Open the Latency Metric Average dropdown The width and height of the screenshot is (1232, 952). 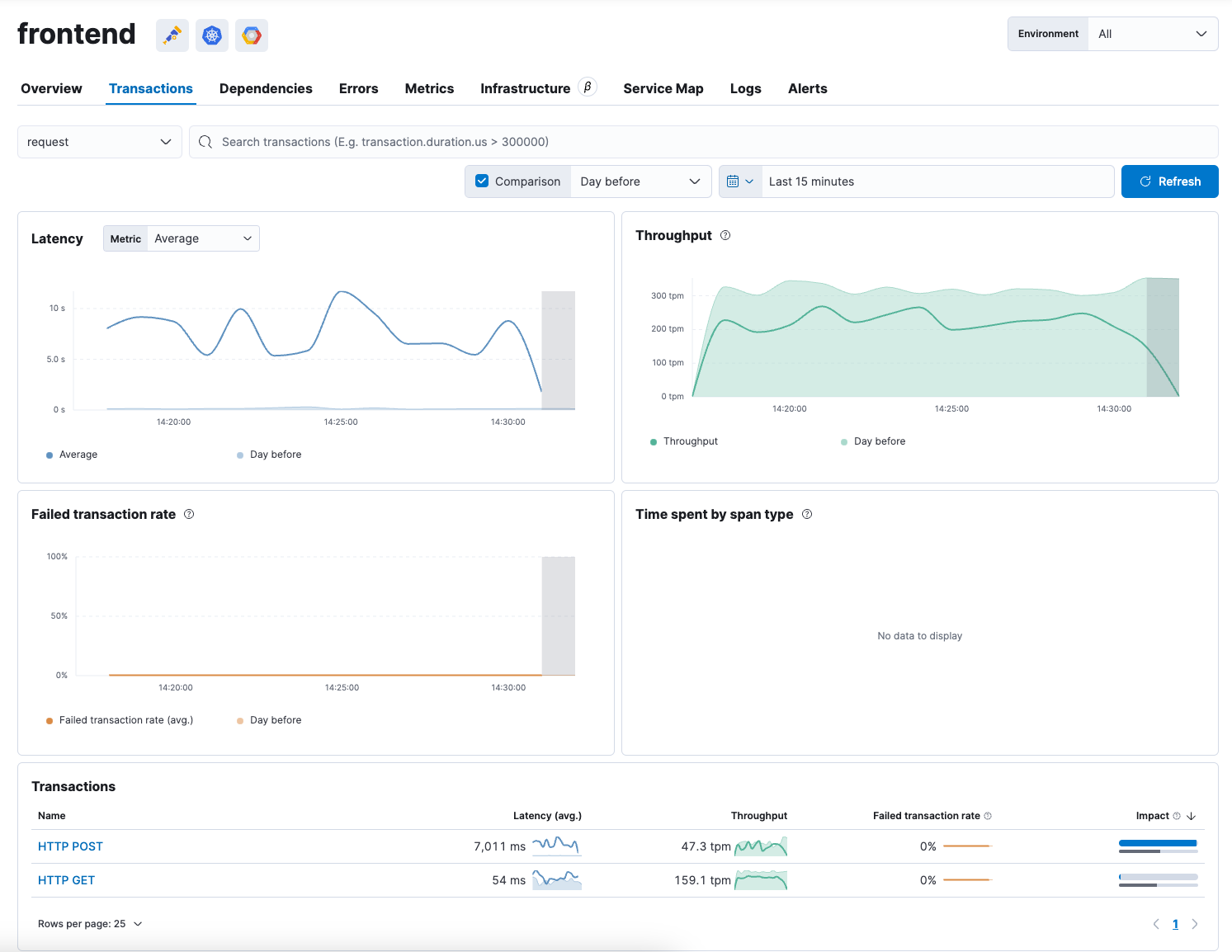202,238
